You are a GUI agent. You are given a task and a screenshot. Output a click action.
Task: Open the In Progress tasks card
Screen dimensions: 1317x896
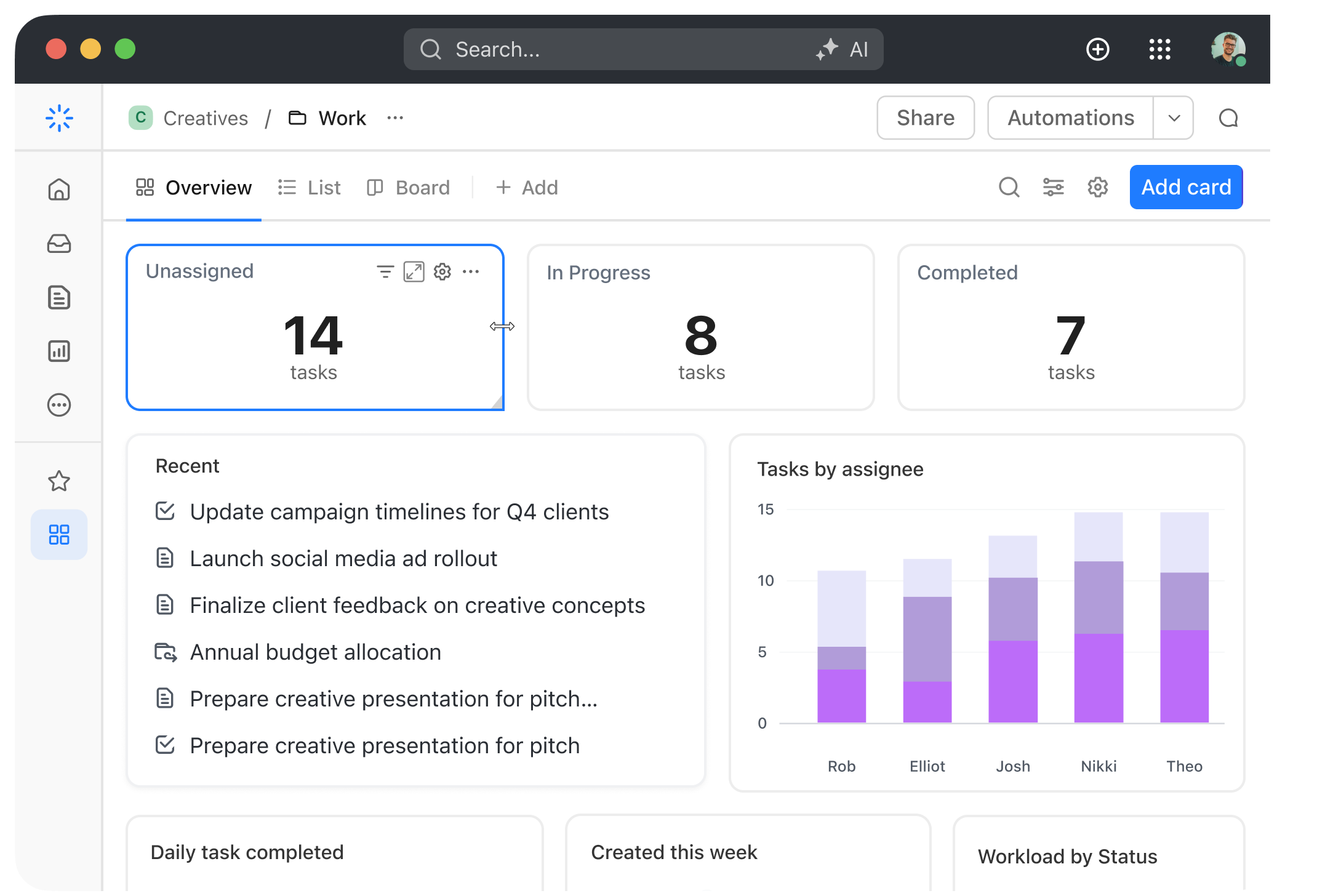(x=701, y=327)
